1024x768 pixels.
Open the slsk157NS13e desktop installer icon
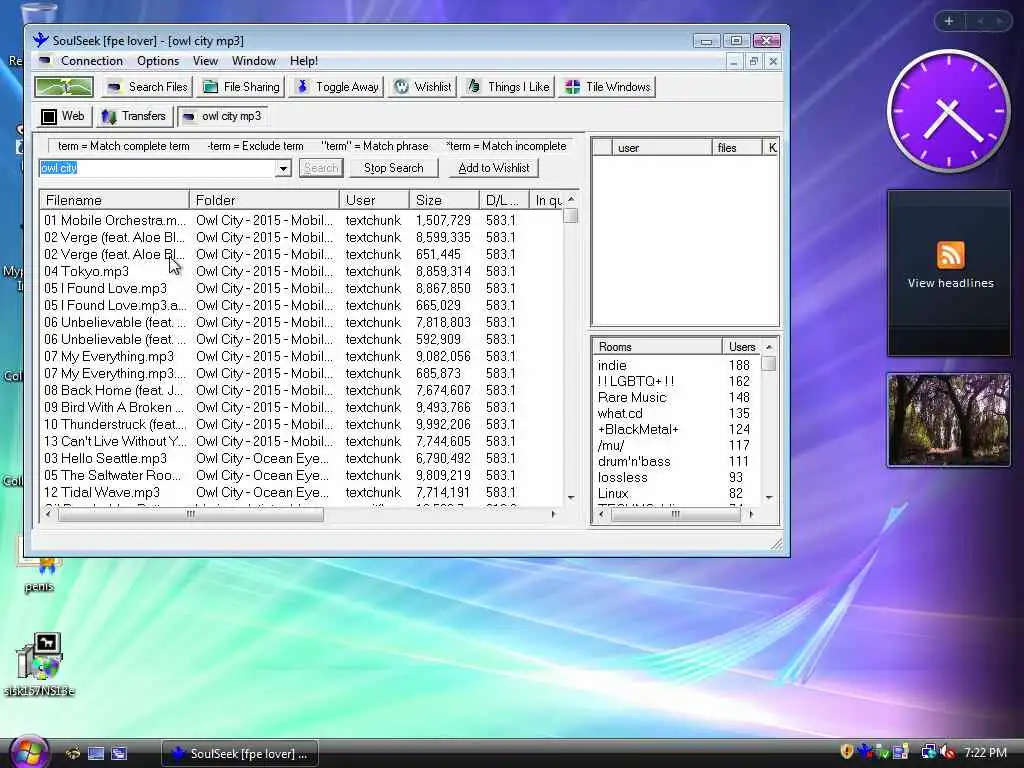(x=39, y=664)
